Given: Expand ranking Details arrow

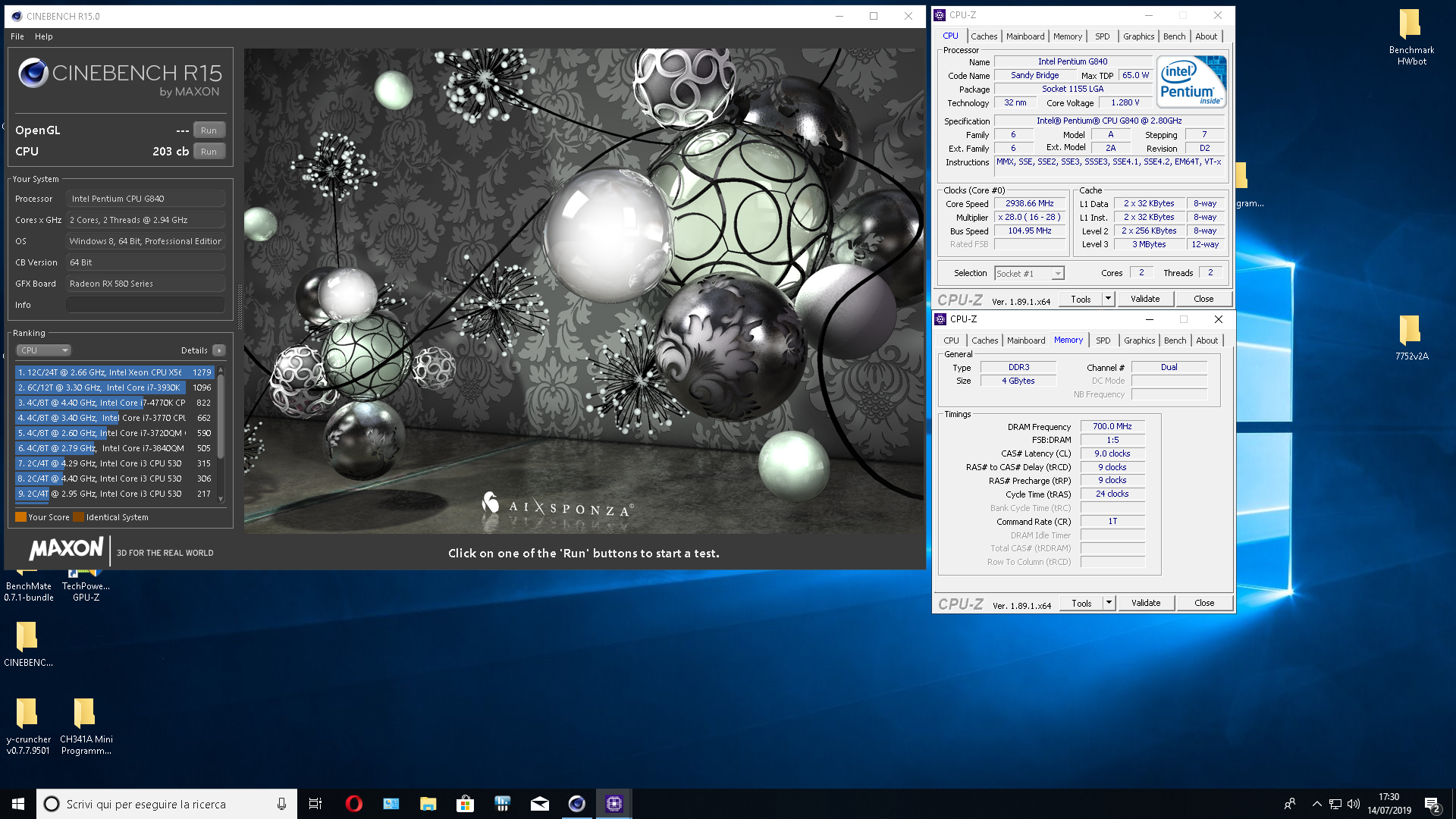Looking at the screenshot, I should 219,350.
